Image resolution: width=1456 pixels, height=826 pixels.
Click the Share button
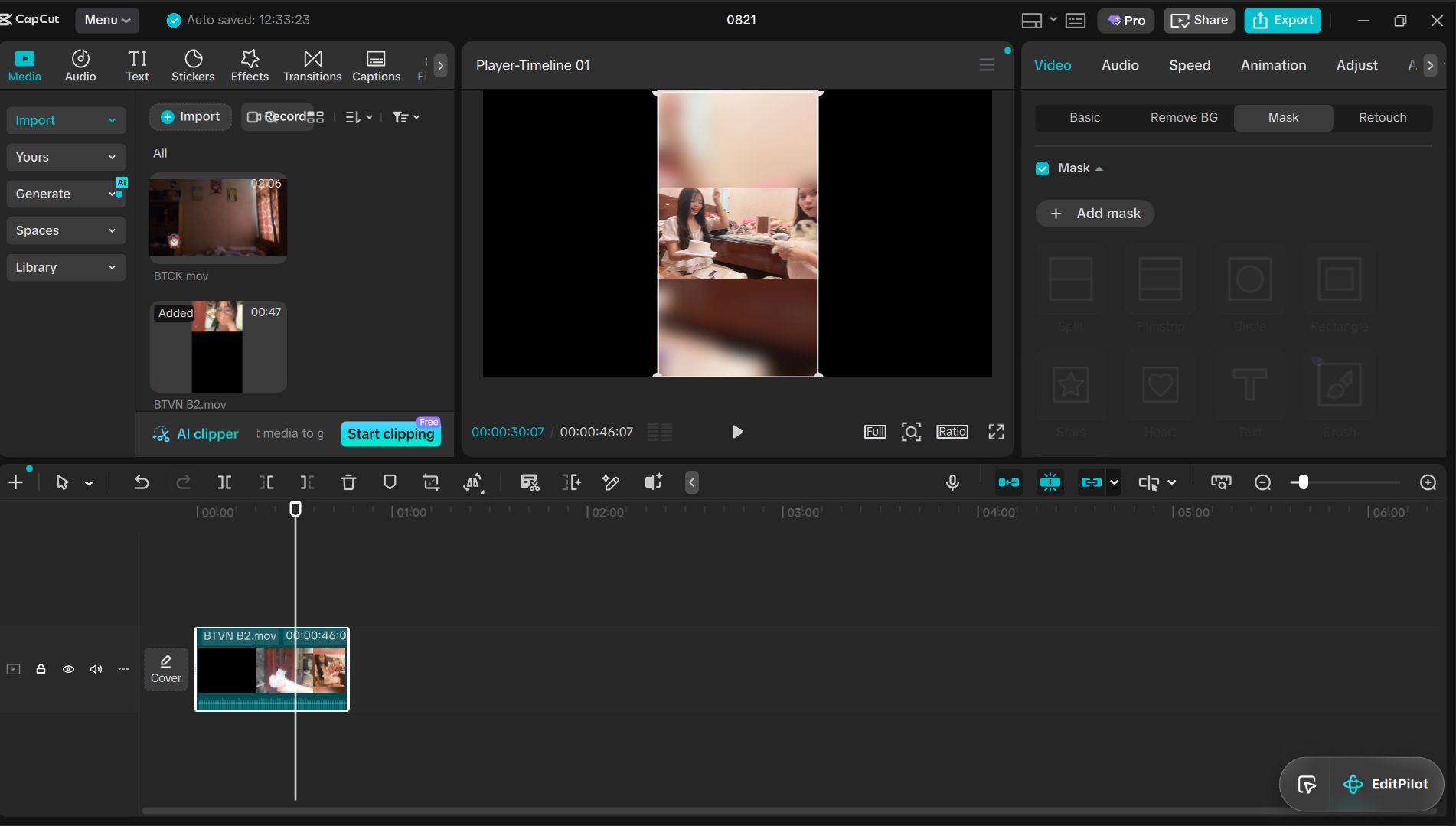1199,20
